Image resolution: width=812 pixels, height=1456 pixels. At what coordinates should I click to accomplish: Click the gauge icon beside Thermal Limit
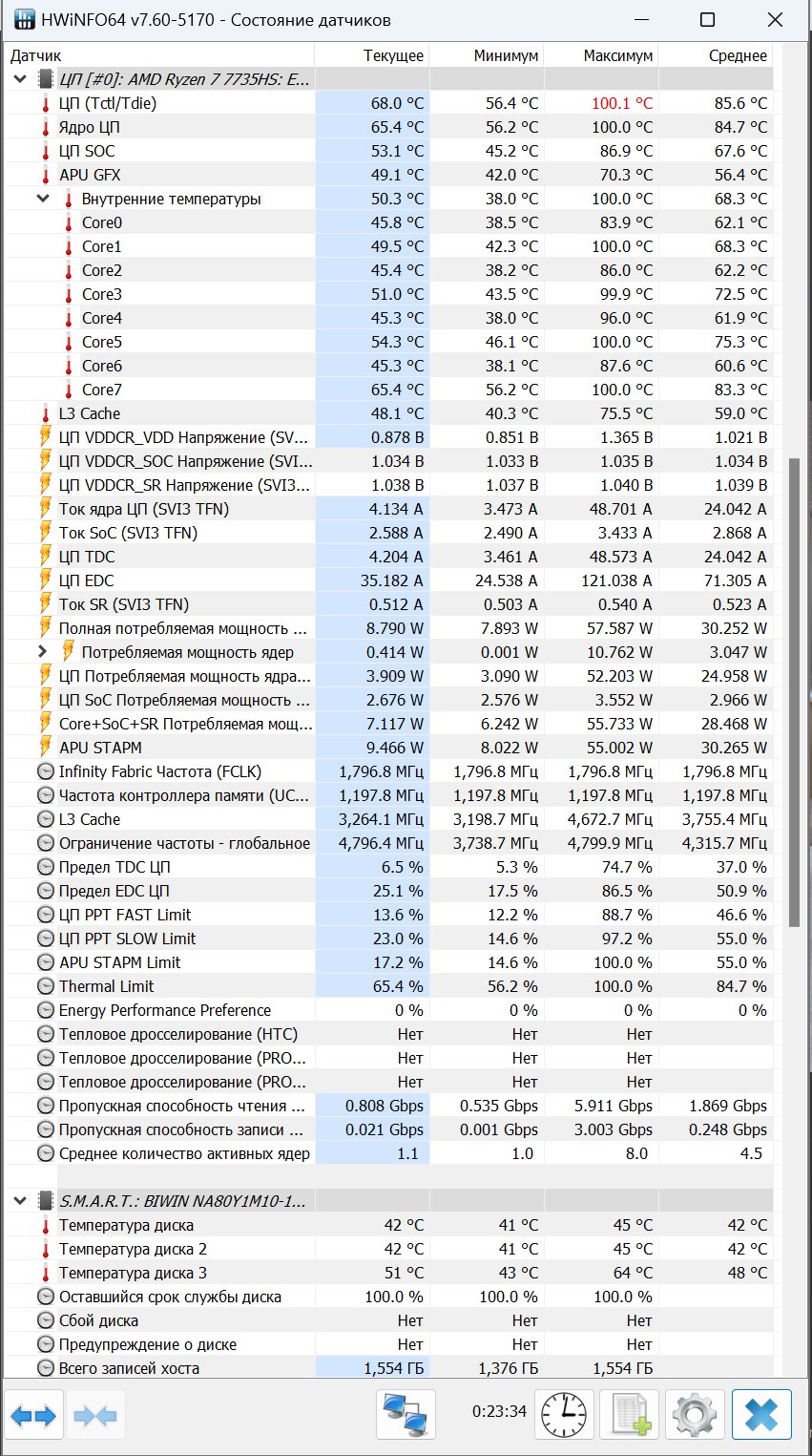45,986
